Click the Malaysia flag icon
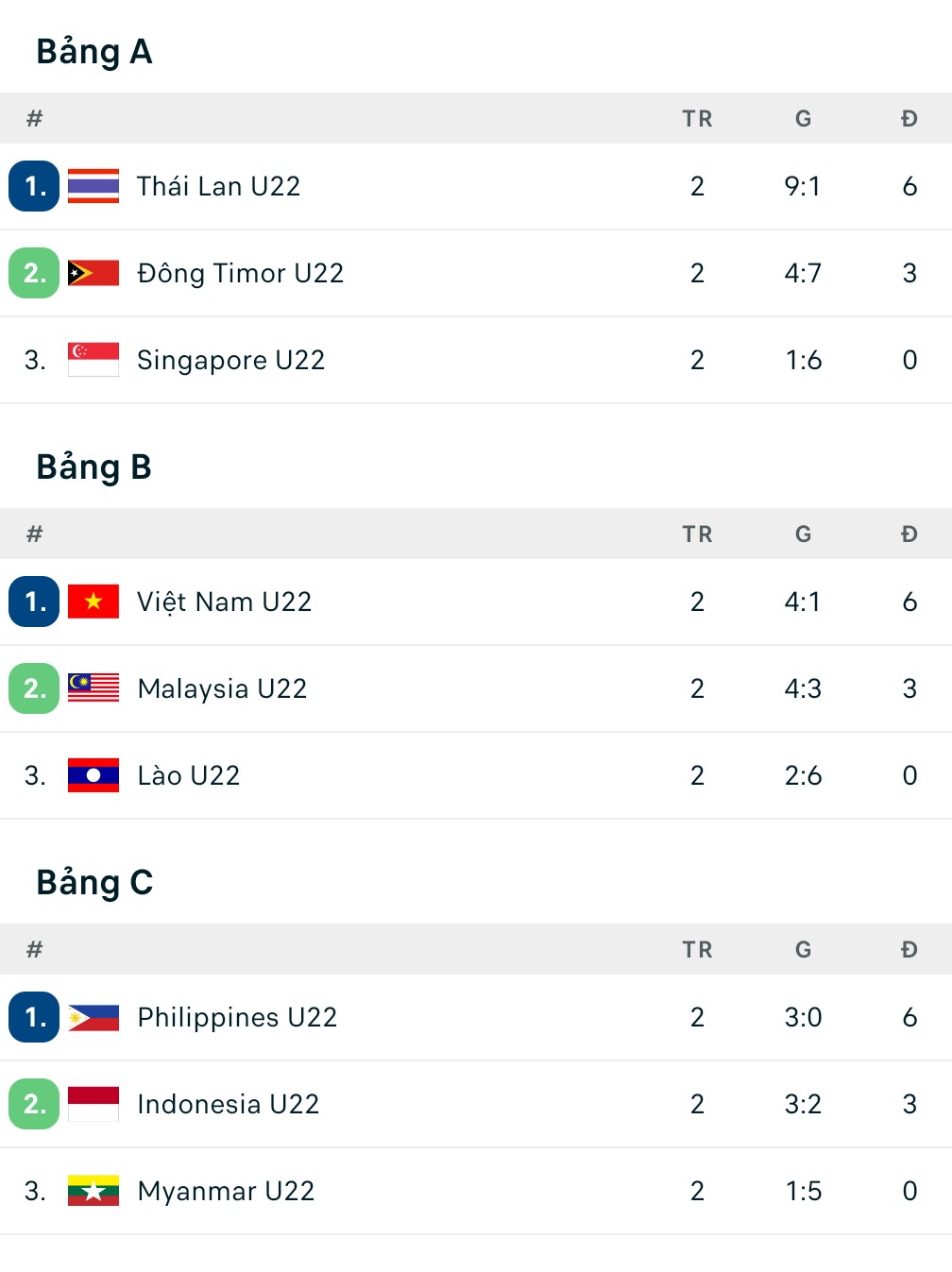Image resolution: width=952 pixels, height=1272 pixels. (93, 688)
